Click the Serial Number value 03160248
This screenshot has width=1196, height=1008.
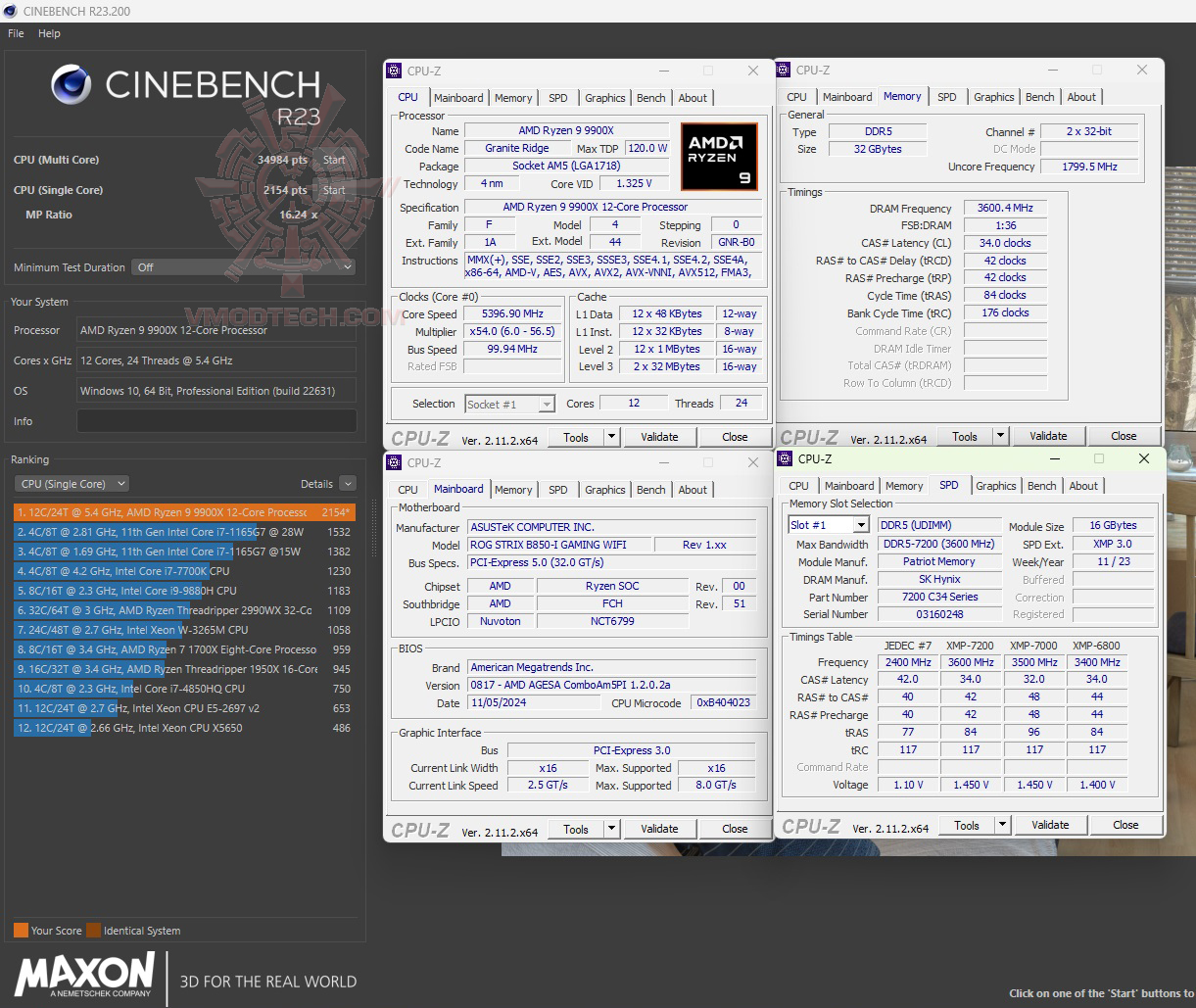tap(939, 614)
